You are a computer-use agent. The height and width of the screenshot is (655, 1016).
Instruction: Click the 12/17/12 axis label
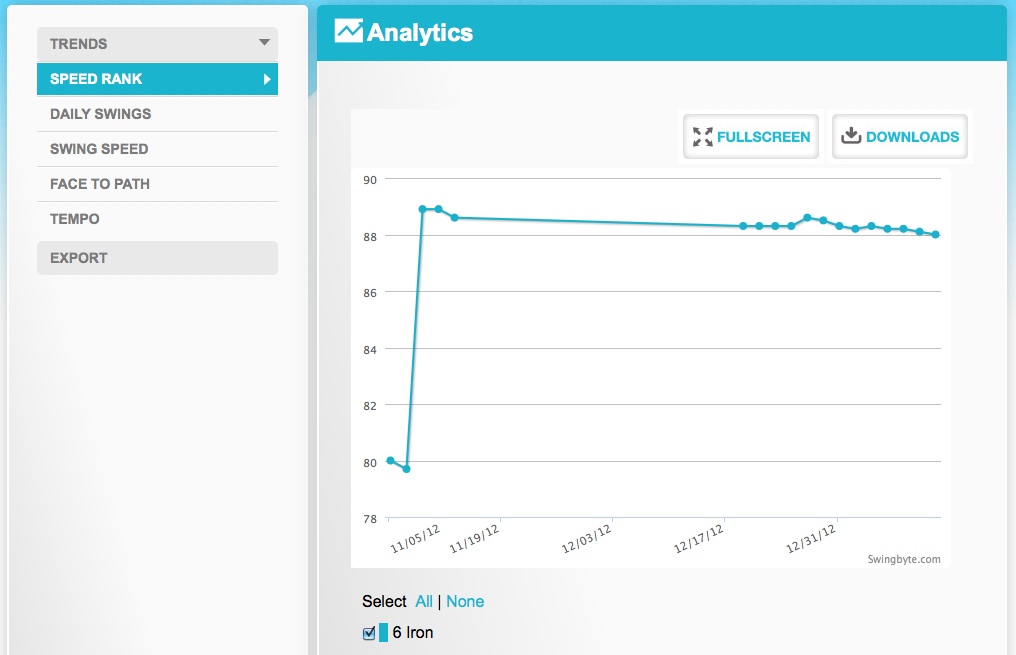pyautogui.click(x=698, y=539)
